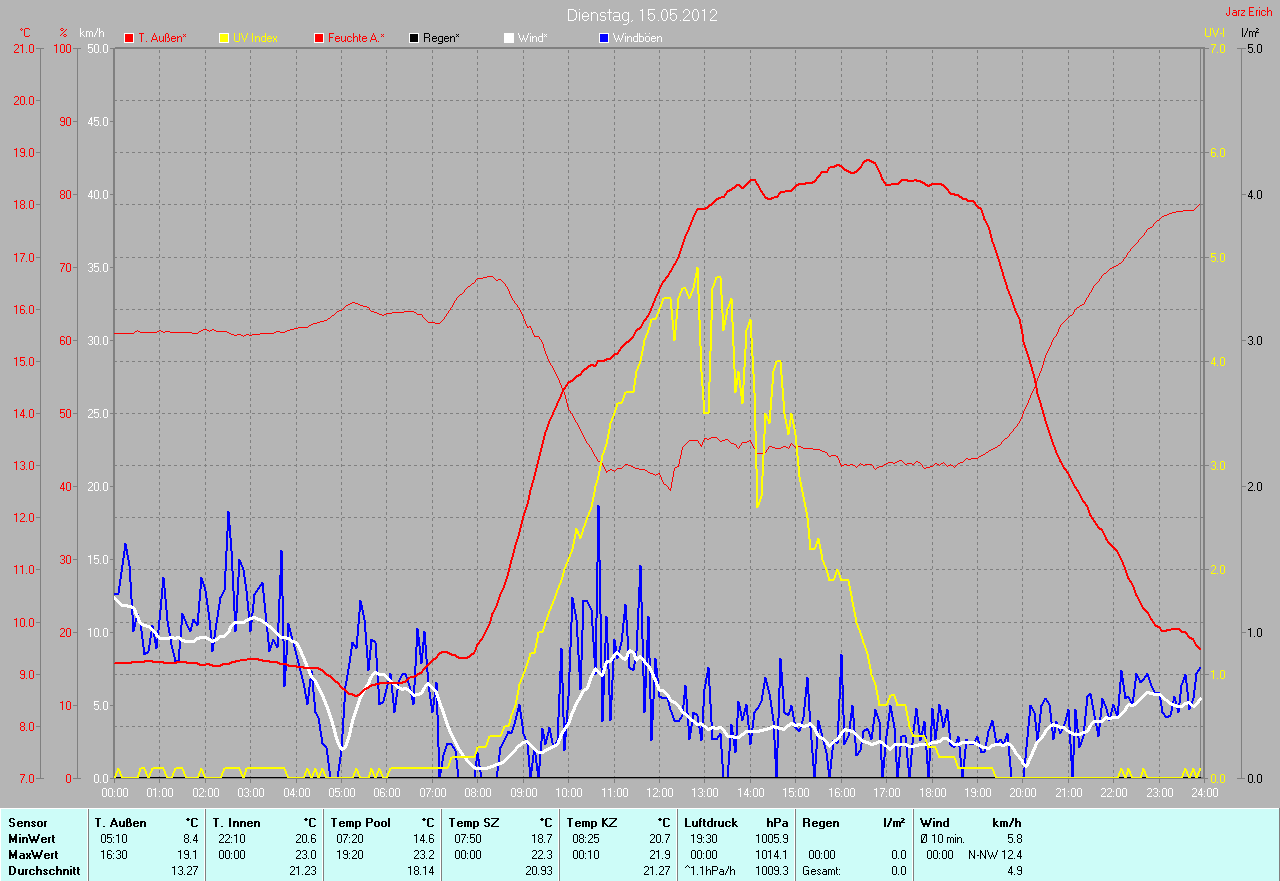Click the 'Gesamt:' rain total label

[x=822, y=871]
